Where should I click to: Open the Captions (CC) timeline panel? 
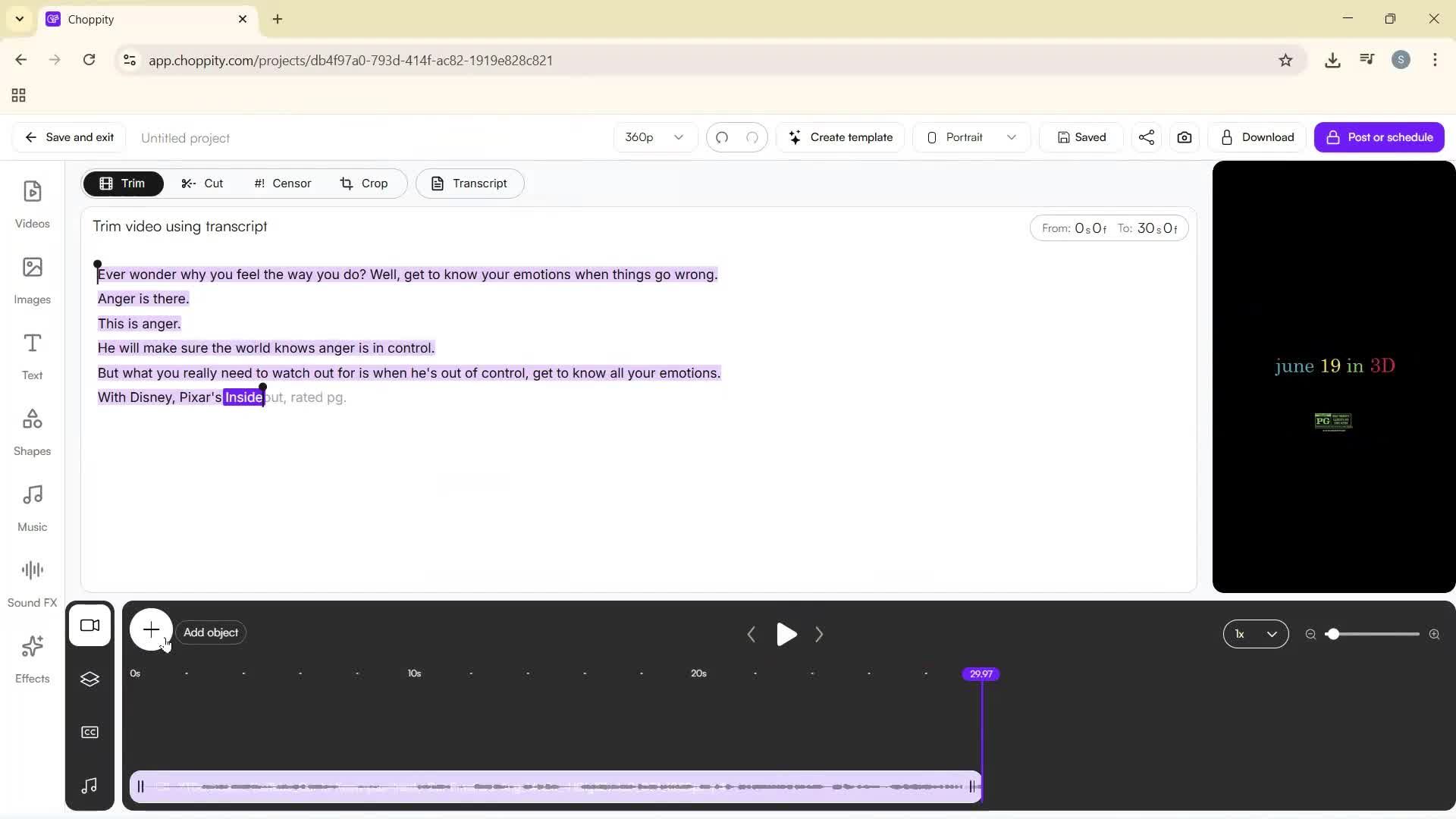(90, 732)
